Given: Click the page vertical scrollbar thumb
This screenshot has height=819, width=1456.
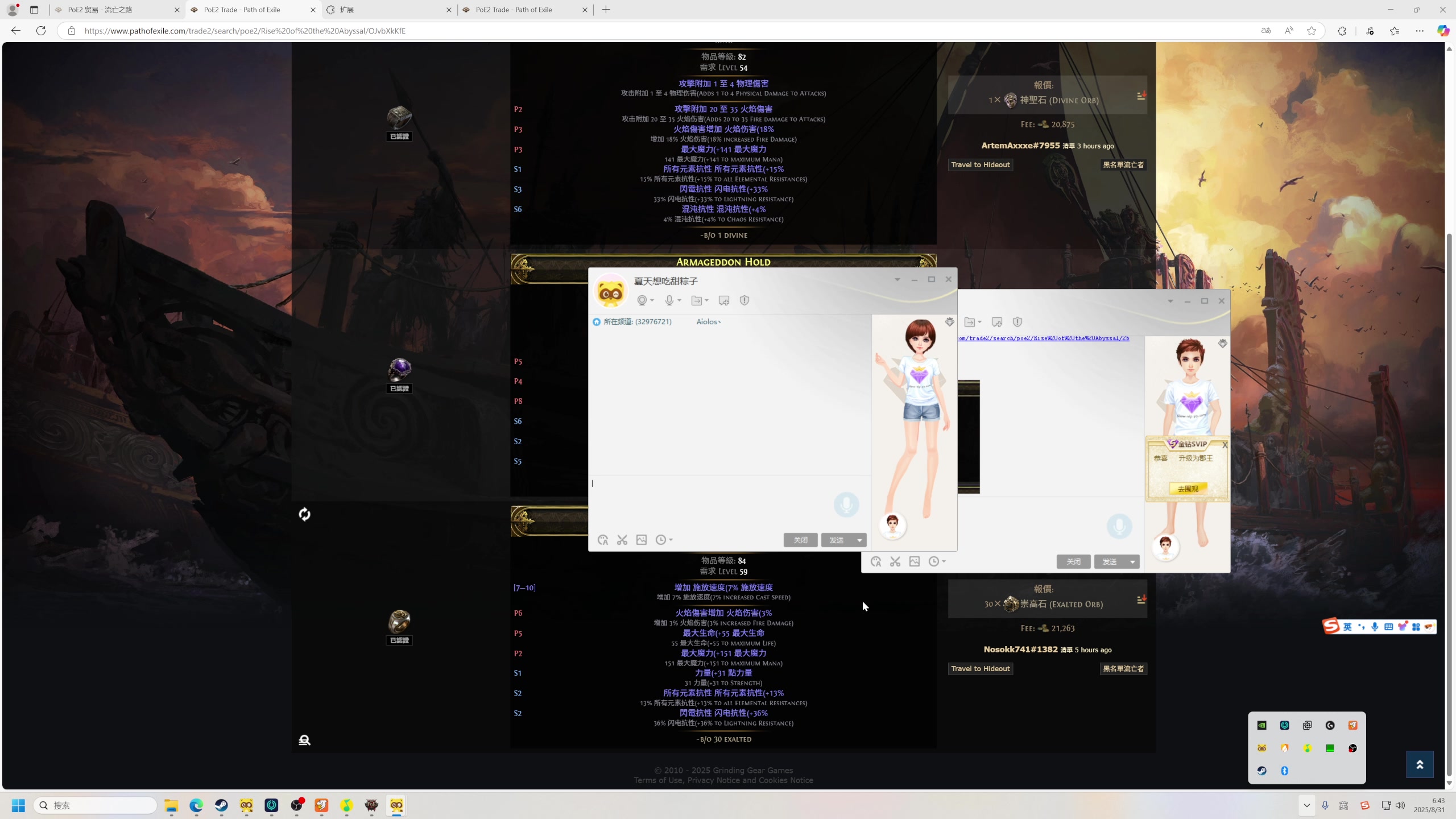Looking at the screenshot, I should tap(1449, 504).
